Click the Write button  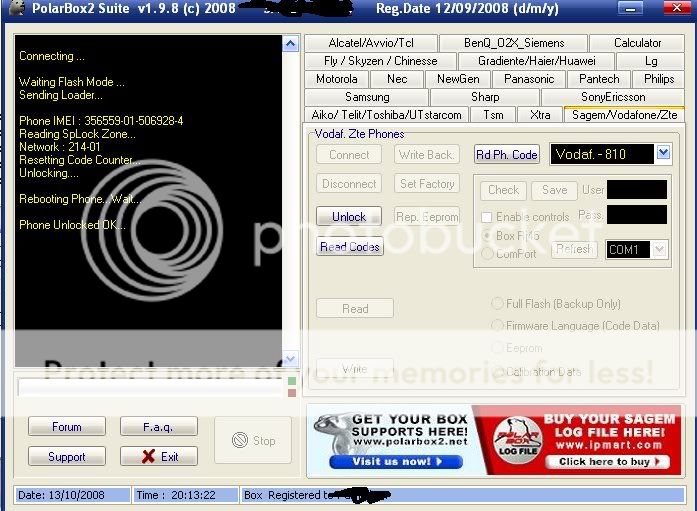click(355, 368)
